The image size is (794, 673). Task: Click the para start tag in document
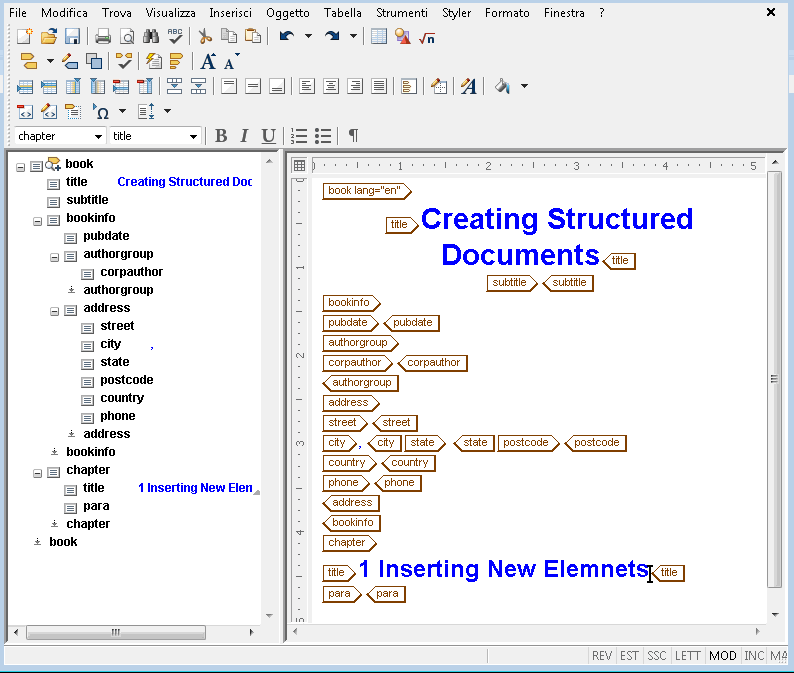point(342,594)
